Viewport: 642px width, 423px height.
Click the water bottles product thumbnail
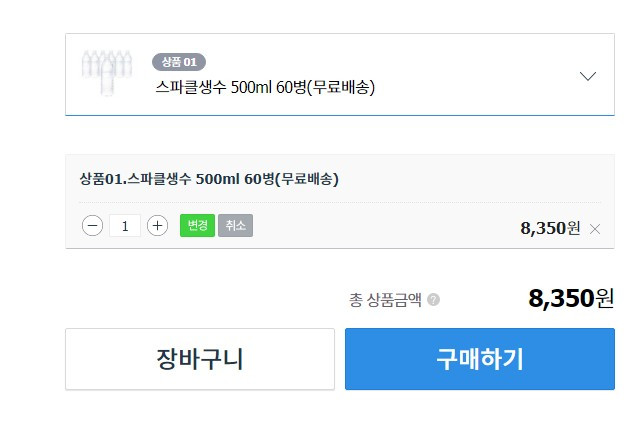[x=107, y=73]
